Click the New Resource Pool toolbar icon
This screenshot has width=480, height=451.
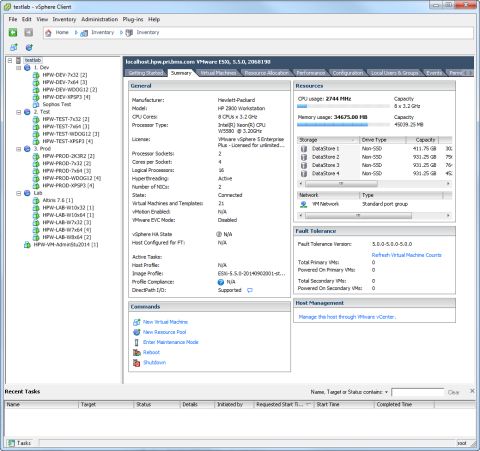point(29,47)
